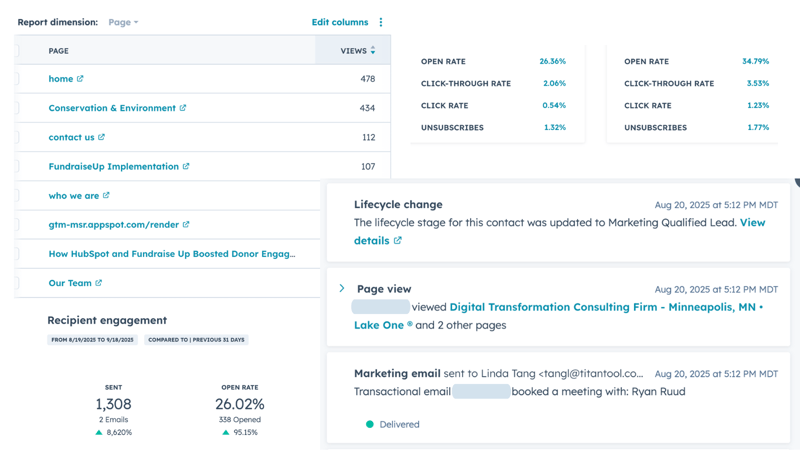Tick the checkbox for the home row
800x450 pixels.
pyautogui.click(x=17, y=79)
